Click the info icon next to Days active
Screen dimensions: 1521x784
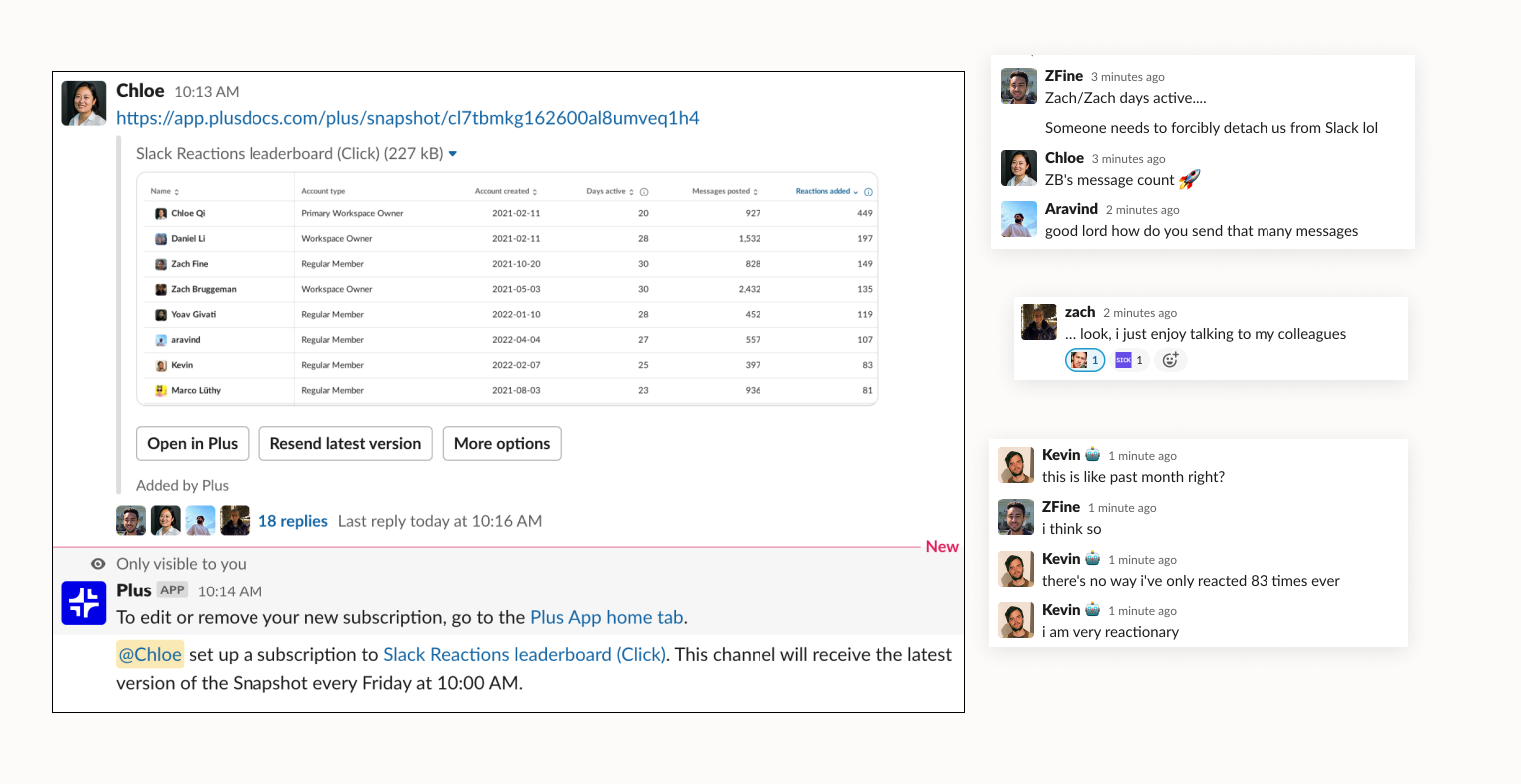[644, 192]
